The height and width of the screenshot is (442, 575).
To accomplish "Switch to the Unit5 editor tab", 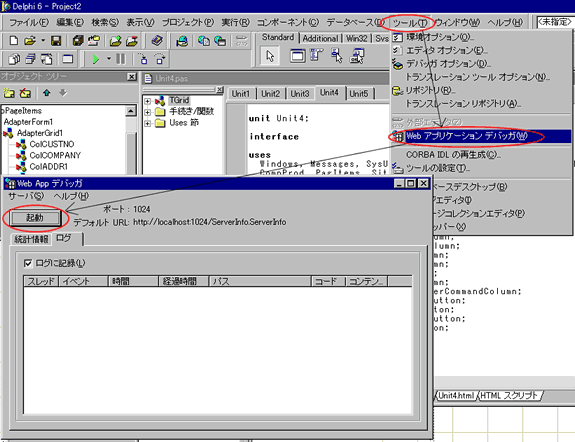I will coord(359,94).
